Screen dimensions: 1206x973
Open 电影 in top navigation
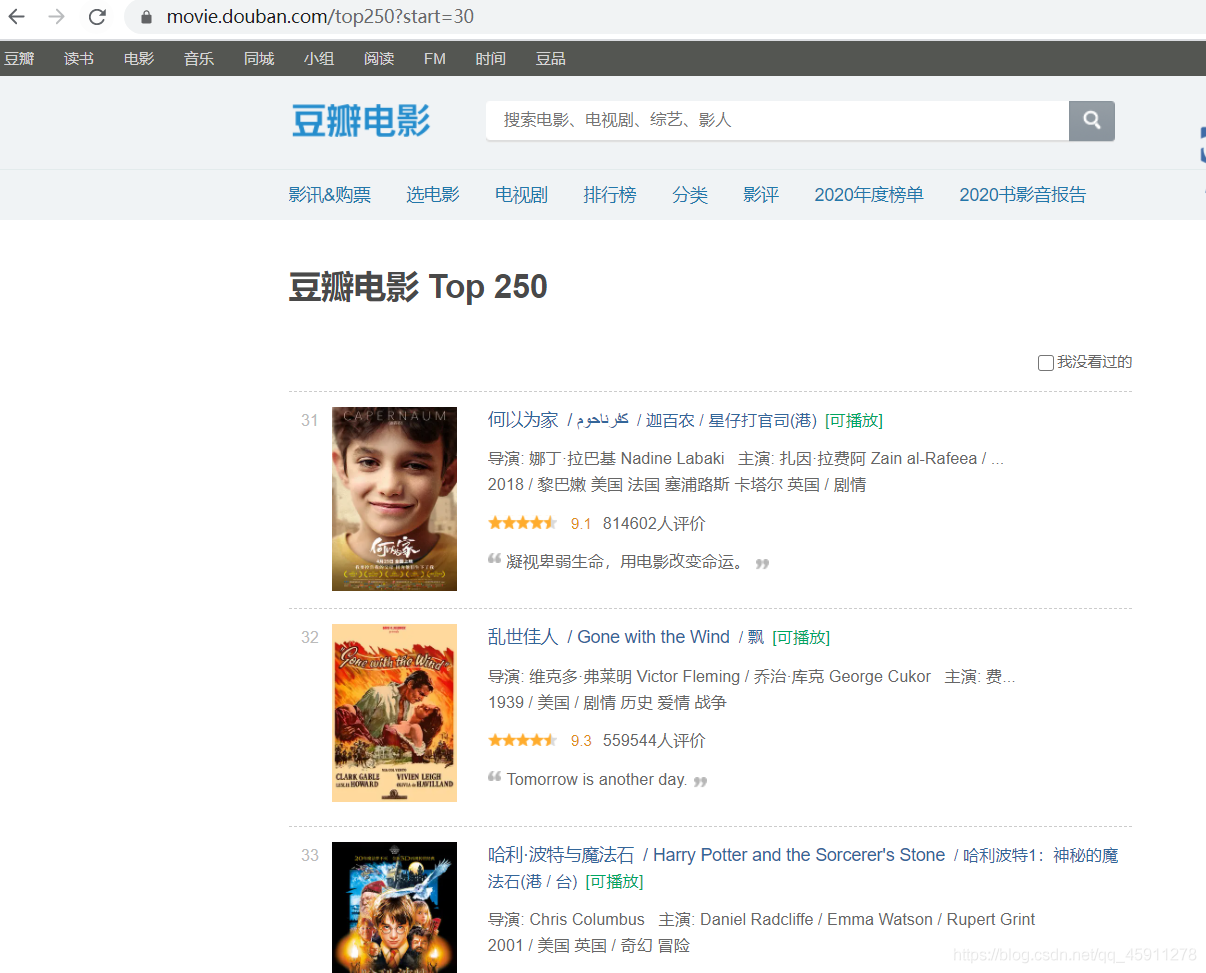(x=139, y=58)
